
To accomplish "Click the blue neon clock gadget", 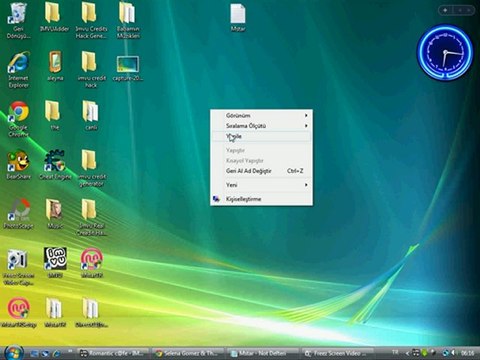I will (445, 52).
